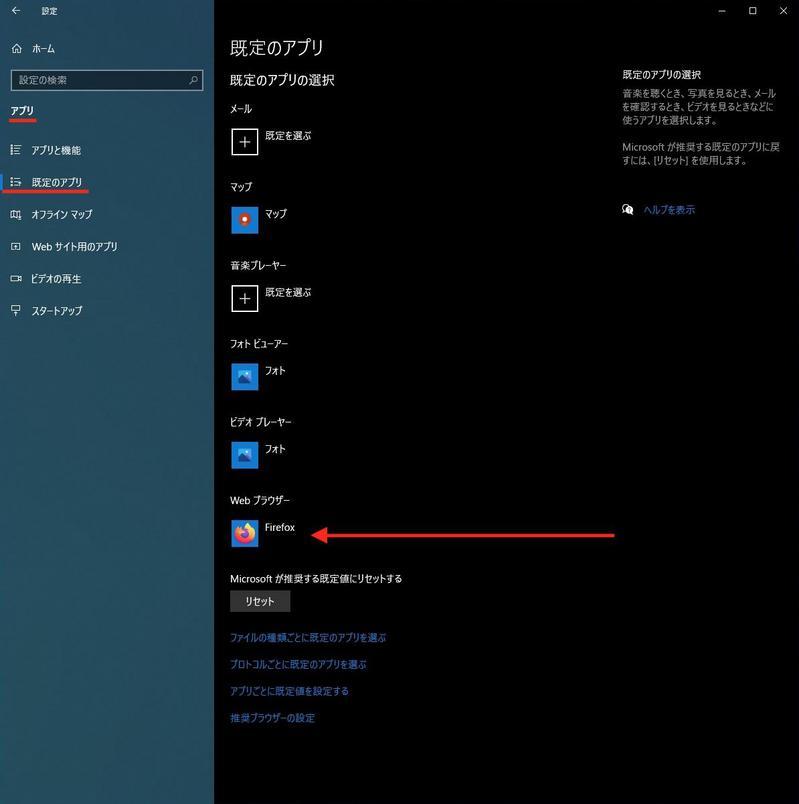Go to Home (ホーム) in the sidebar
The height and width of the screenshot is (804, 799).
coord(43,49)
